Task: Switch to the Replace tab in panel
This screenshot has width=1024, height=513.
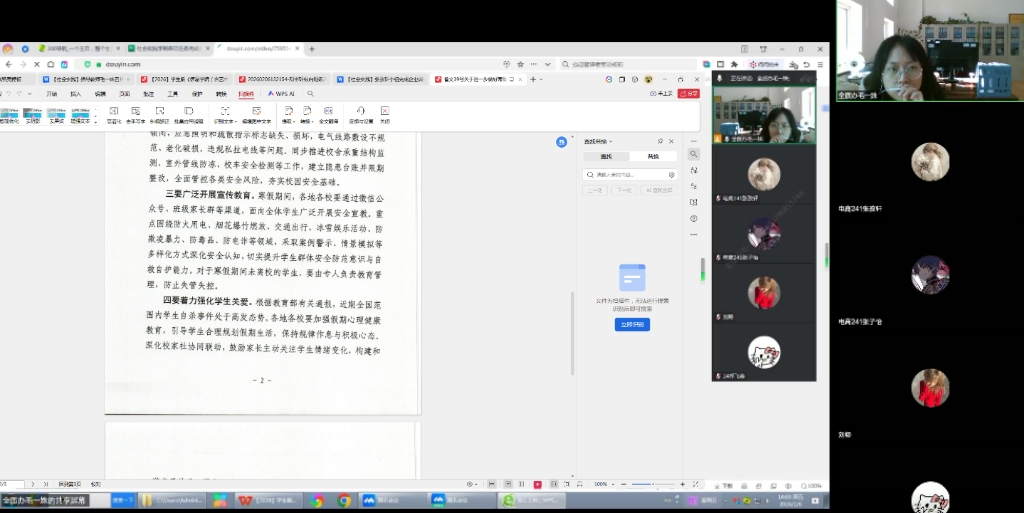Action: tap(653, 157)
